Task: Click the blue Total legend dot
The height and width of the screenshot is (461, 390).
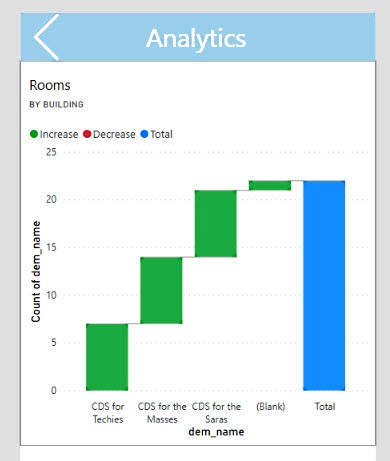Action: coord(144,134)
